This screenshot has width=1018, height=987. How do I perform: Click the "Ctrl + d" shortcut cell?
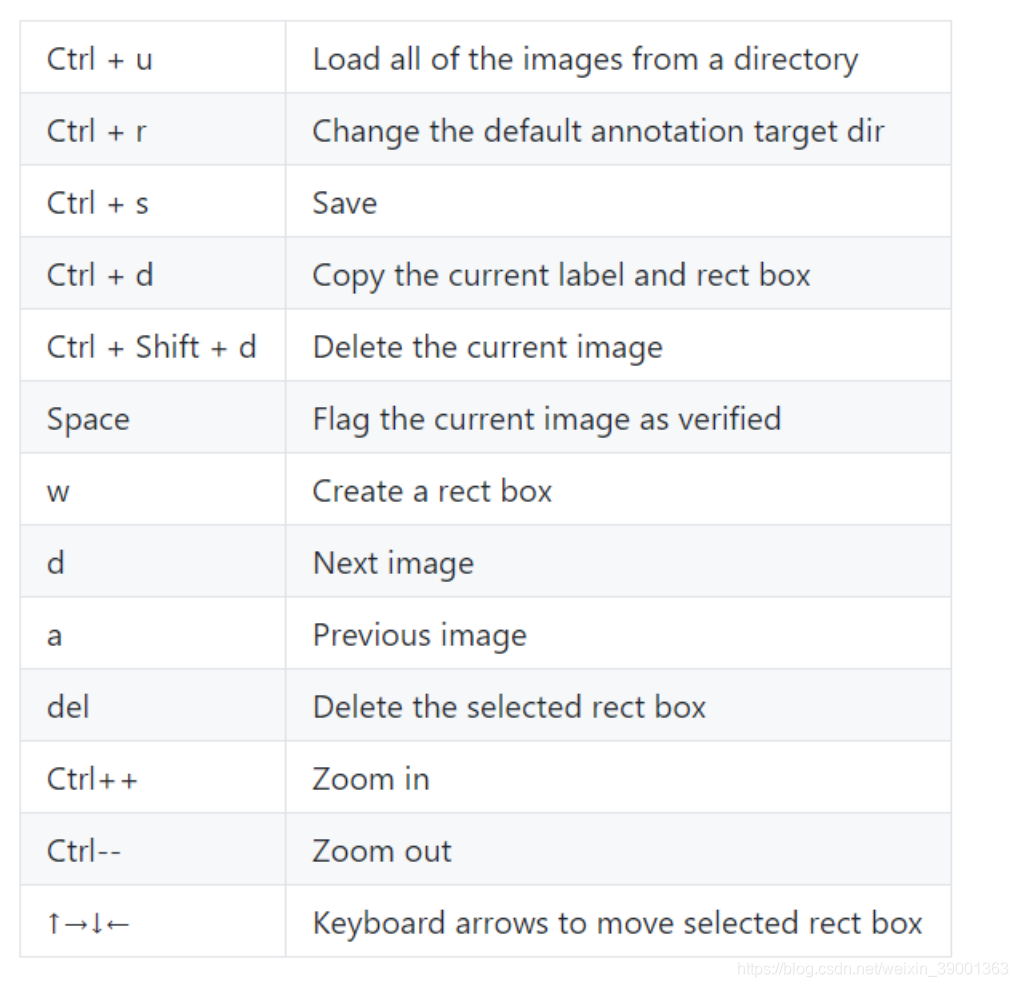100,275
